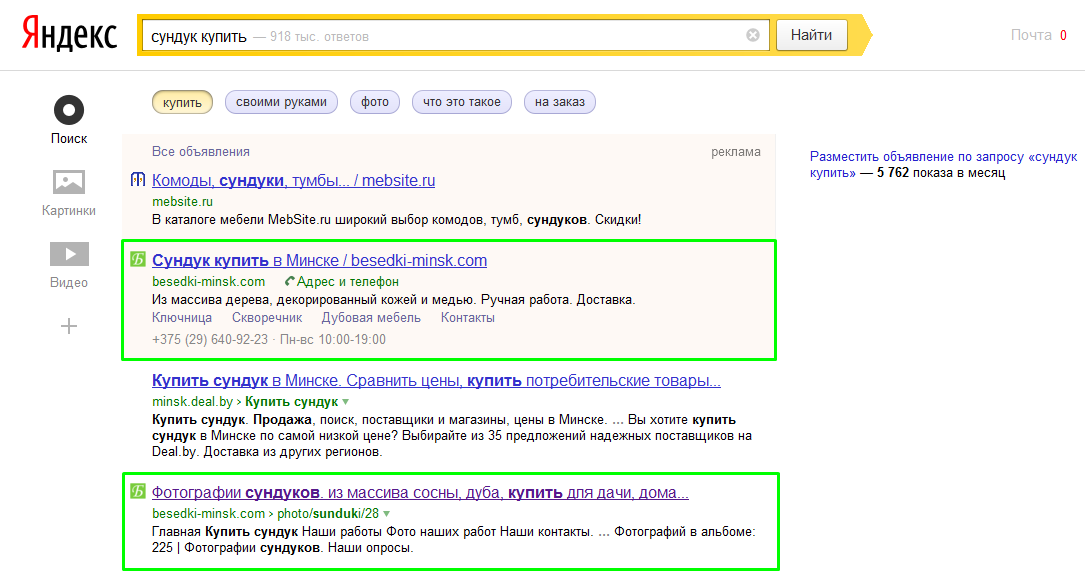The width and height of the screenshot is (1085, 571).
Task: Clear the search query with the X icon
Action: click(x=753, y=35)
